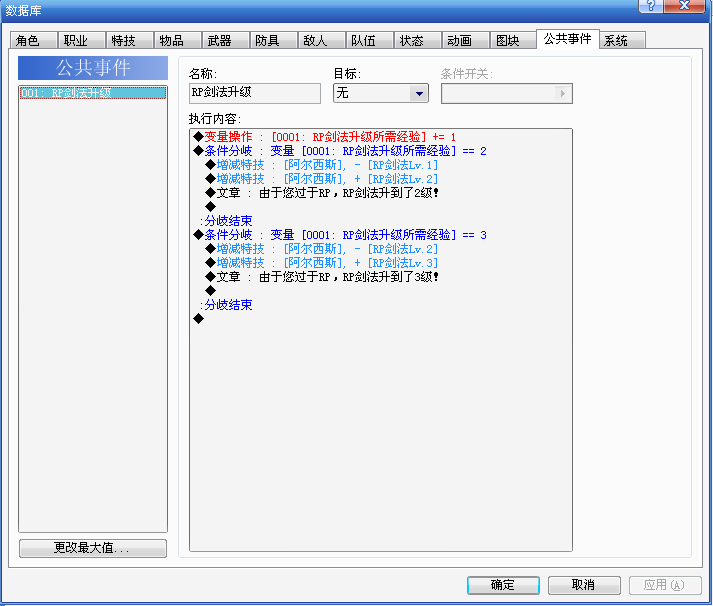
Task: Select the 防具 tab
Action: [x=274, y=40]
